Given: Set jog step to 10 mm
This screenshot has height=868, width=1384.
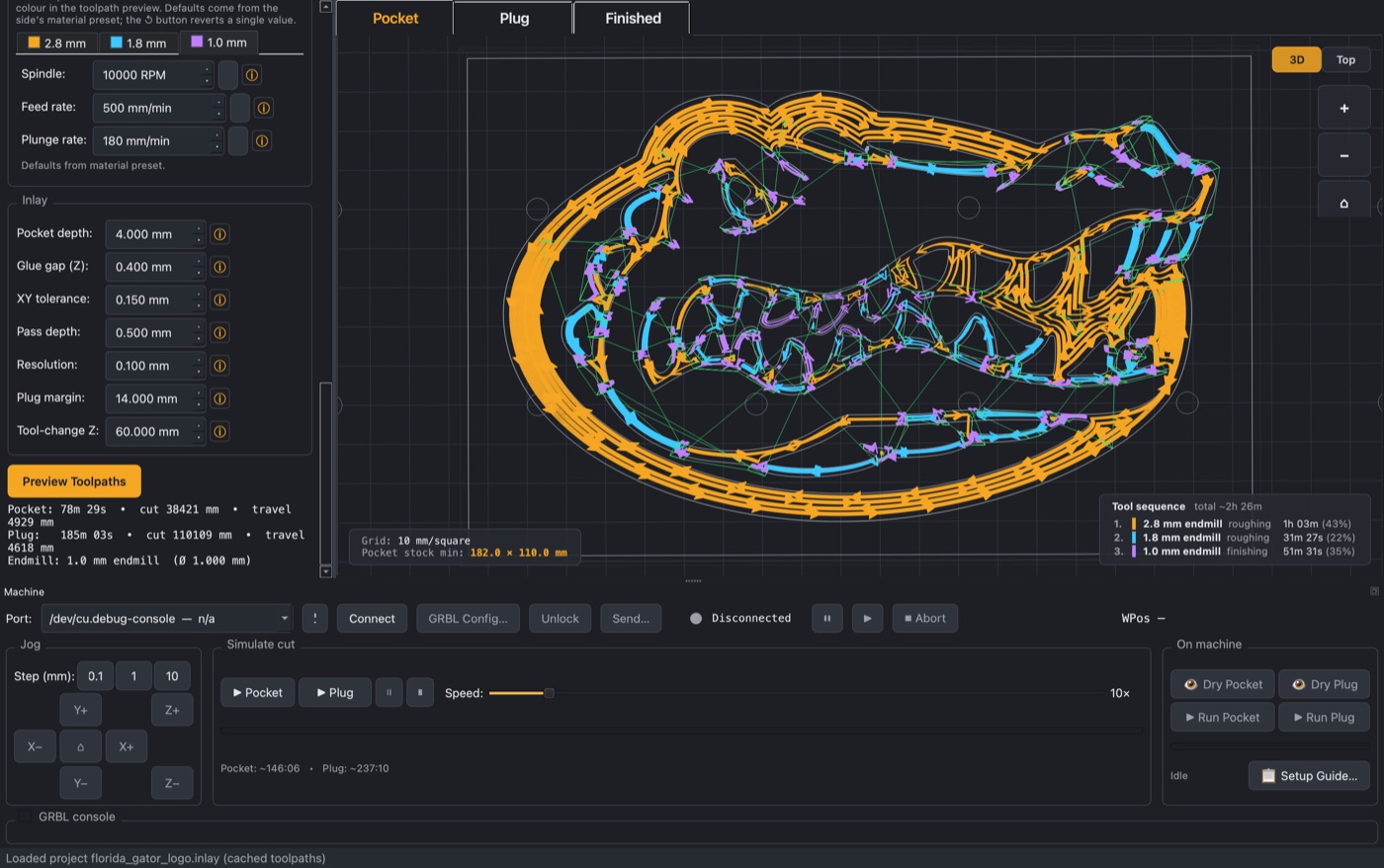Looking at the screenshot, I should click(x=172, y=676).
